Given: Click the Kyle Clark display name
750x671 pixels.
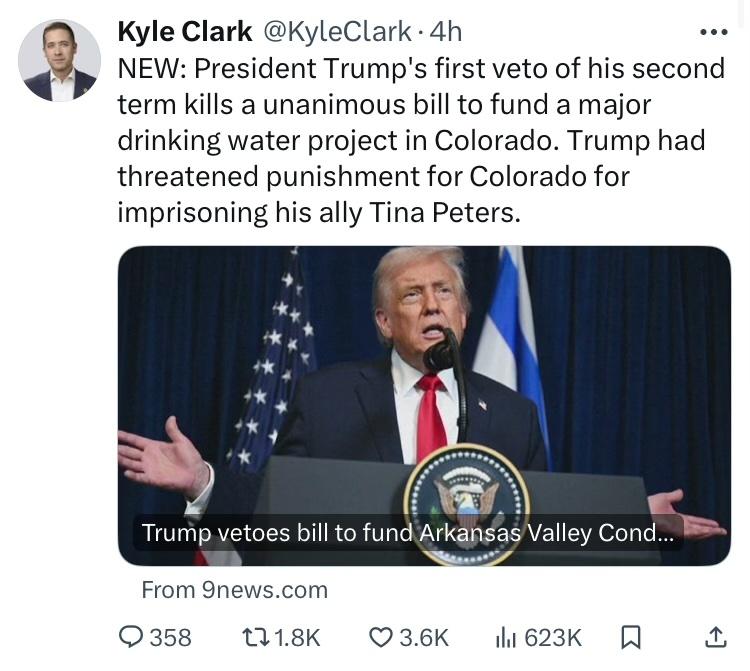Looking at the screenshot, I should pyautogui.click(x=185, y=32).
